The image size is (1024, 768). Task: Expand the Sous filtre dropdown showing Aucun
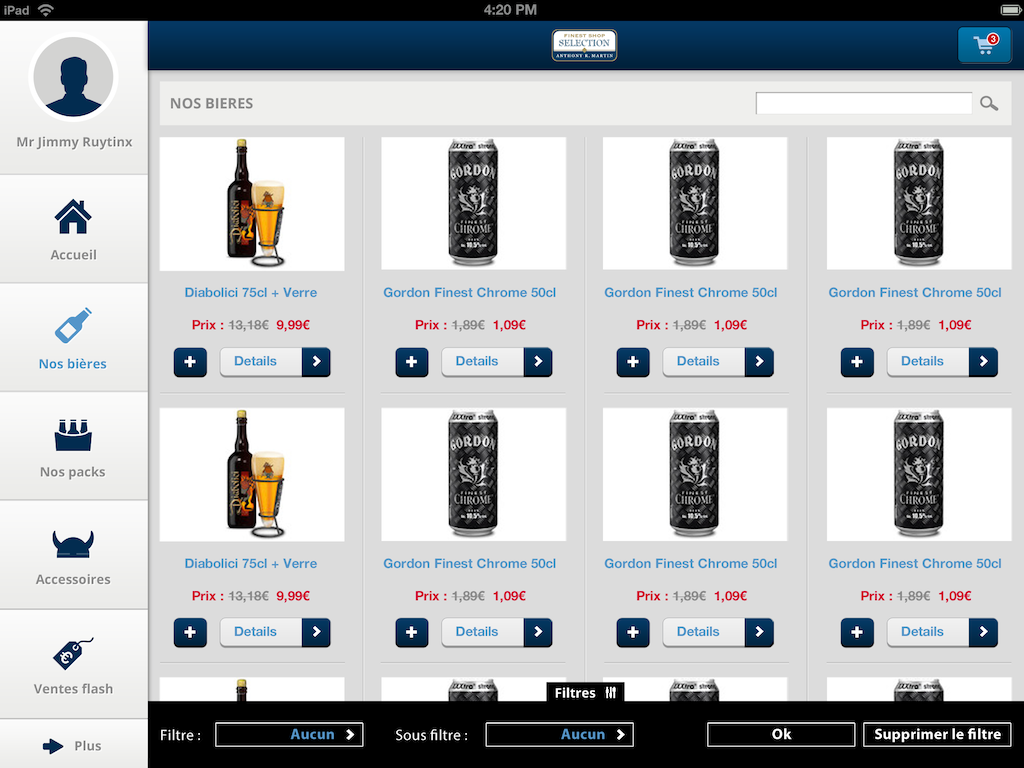(560, 735)
